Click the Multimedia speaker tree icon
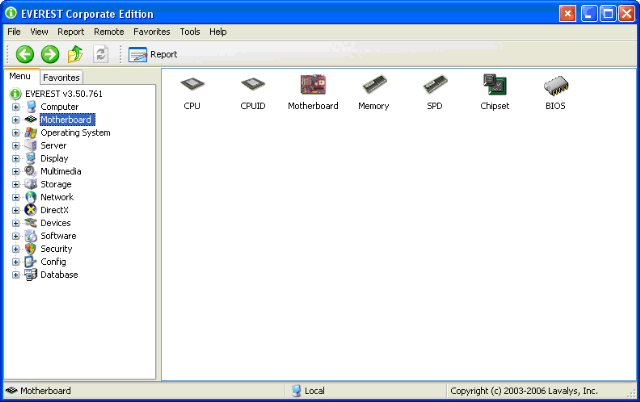 coord(30,171)
